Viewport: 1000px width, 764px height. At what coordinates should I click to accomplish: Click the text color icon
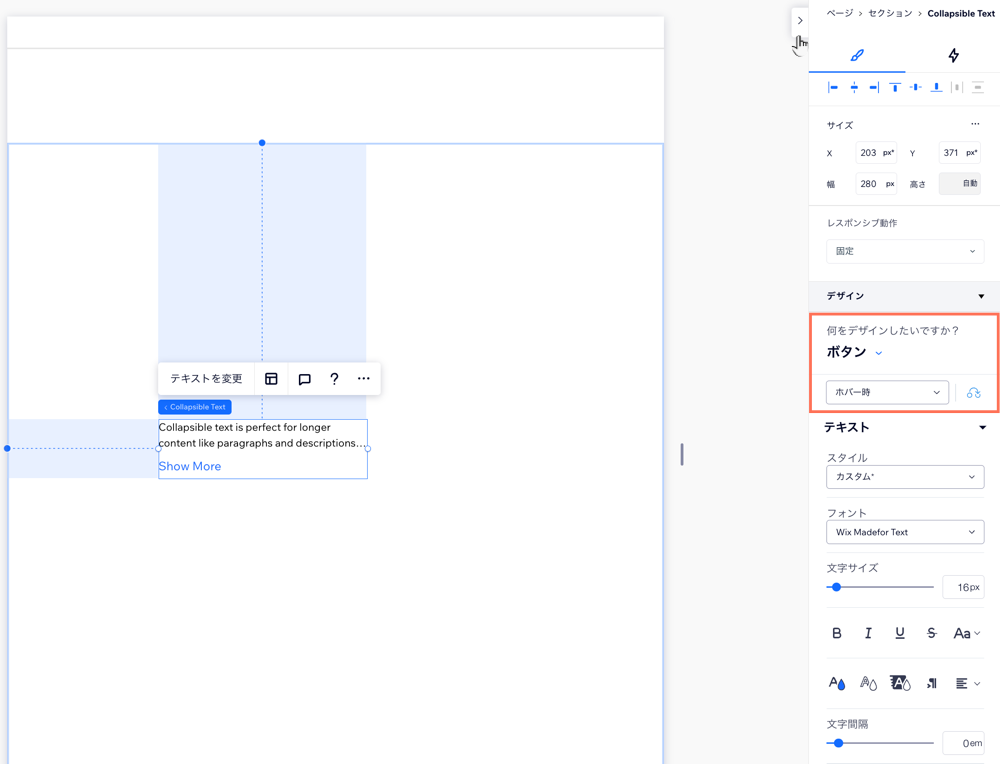point(837,683)
